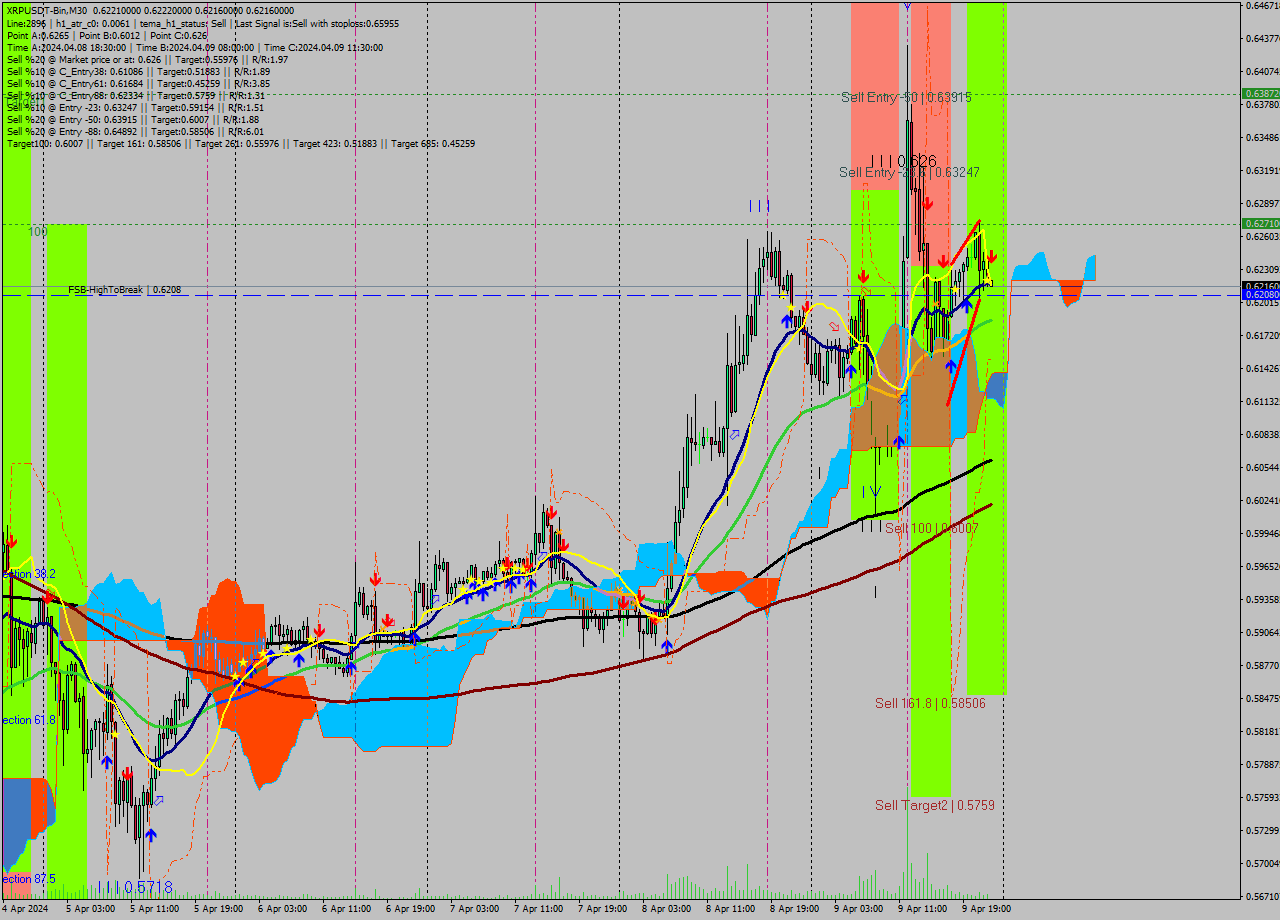This screenshot has width=1280, height=920.
Task: Click the 5 Apr 11:00 time label
Action: coord(154,909)
